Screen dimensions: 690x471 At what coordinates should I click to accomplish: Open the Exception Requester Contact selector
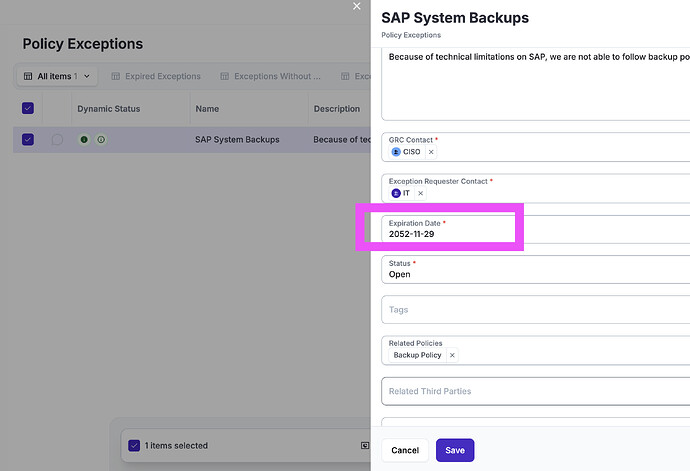[535, 188]
